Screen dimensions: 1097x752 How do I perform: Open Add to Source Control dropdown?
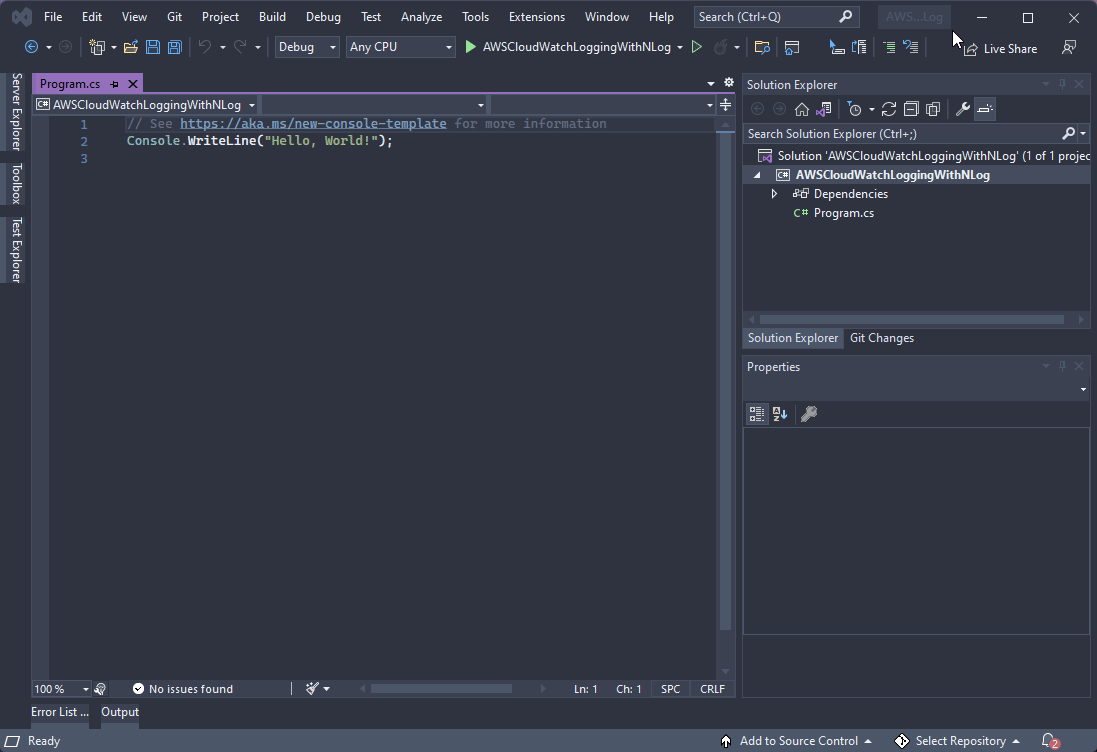click(796, 741)
